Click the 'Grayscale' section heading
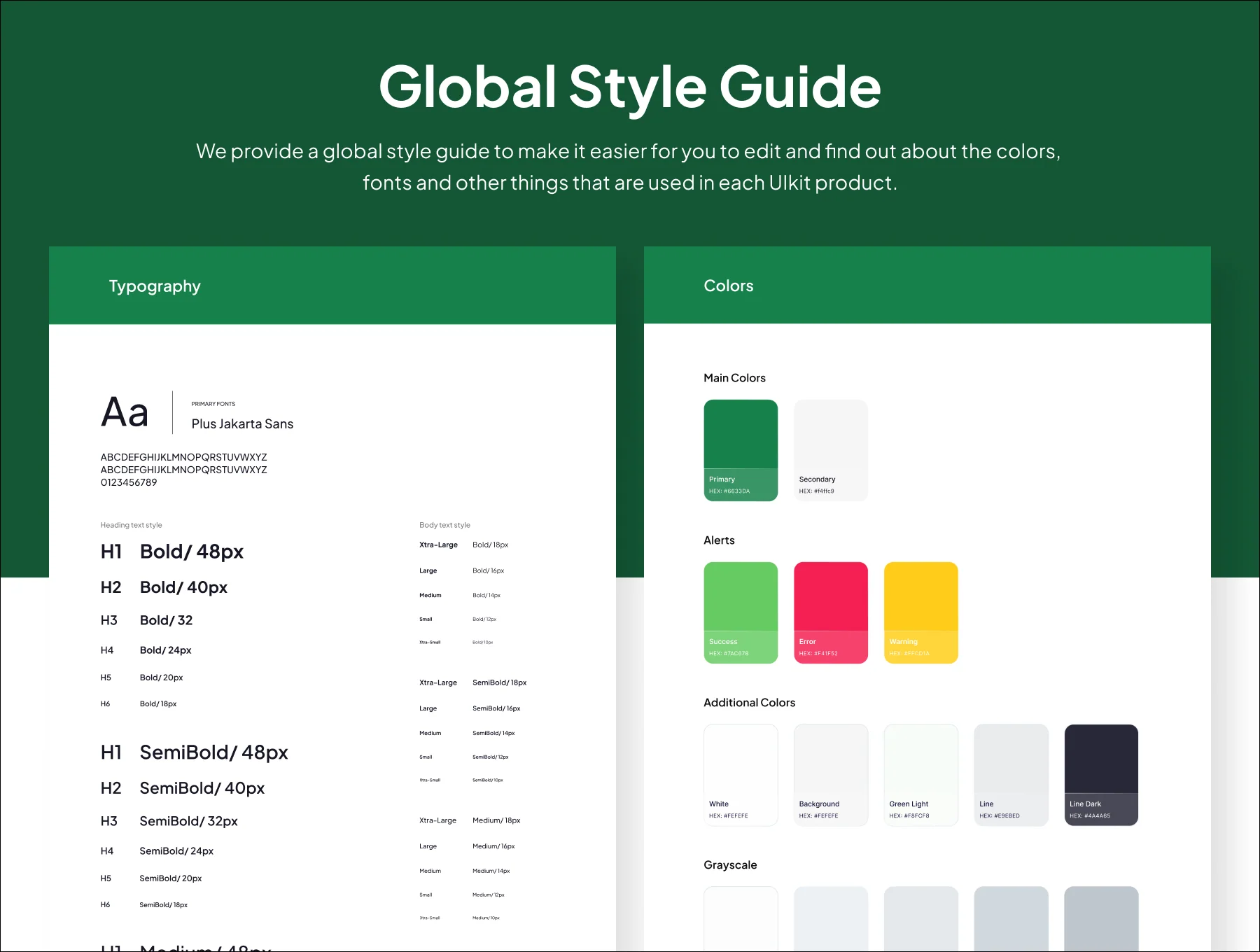The width and height of the screenshot is (1260, 952). (730, 865)
